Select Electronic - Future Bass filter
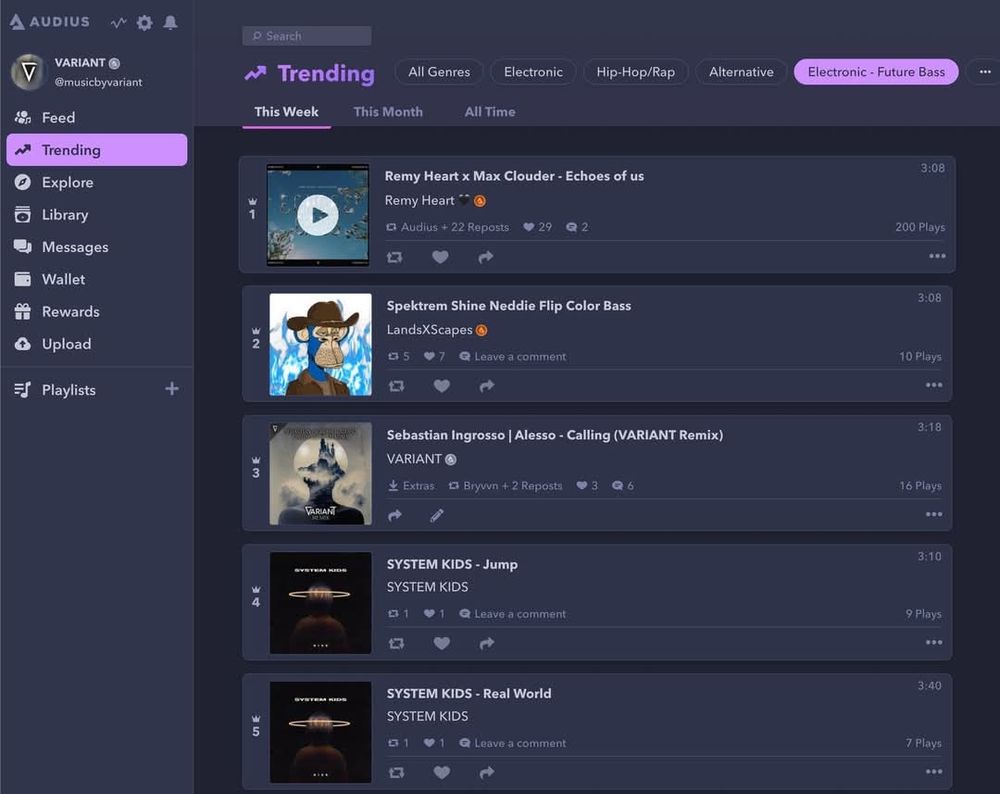 [876, 72]
